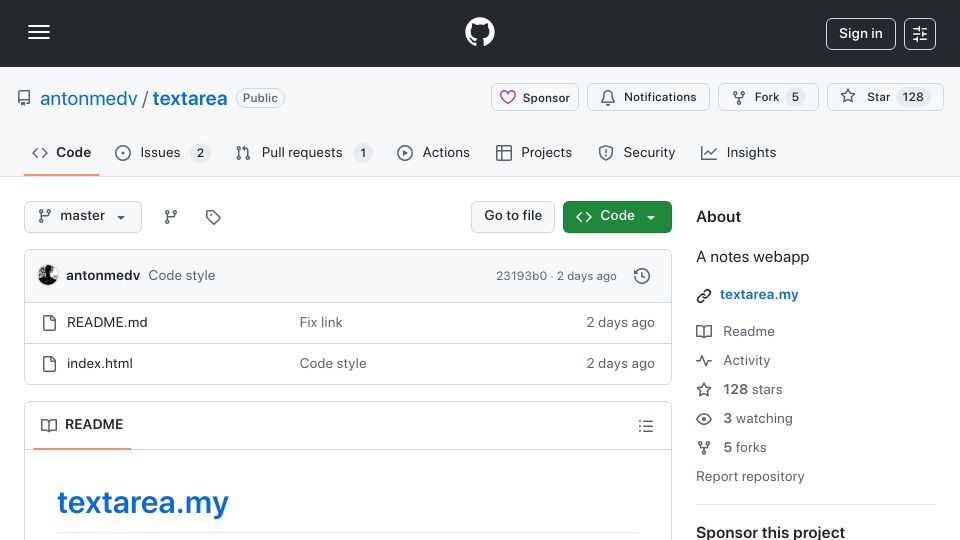The width and height of the screenshot is (960, 540).
Task: Click the fork count 5 badge
Action: click(x=795, y=97)
